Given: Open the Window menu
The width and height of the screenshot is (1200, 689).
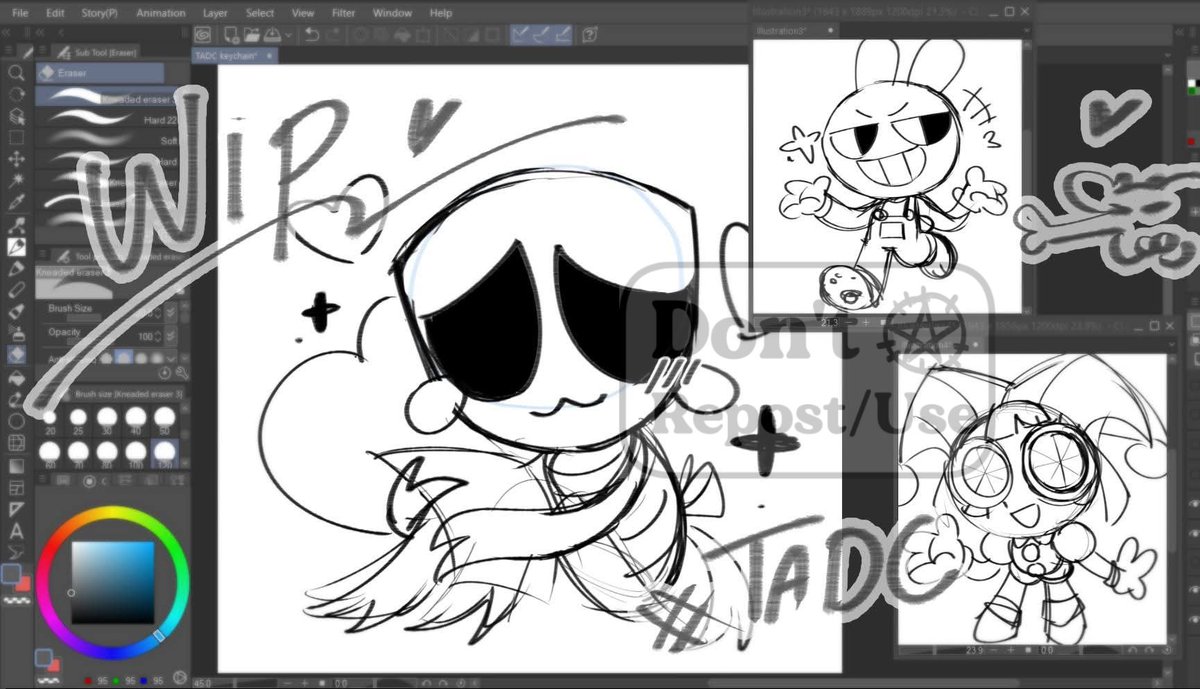Looking at the screenshot, I should pyautogui.click(x=392, y=13).
